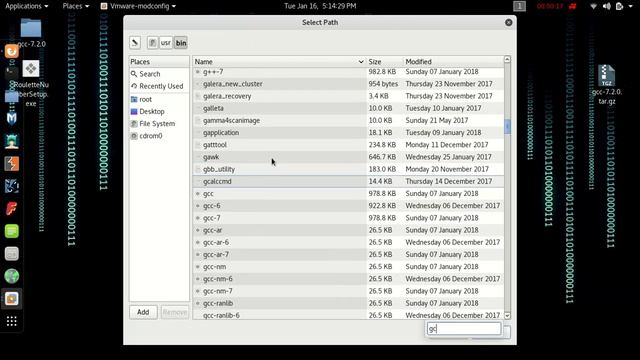Select the gcc file with no suffix
640x360 pixels.
pyautogui.click(x=348, y=193)
